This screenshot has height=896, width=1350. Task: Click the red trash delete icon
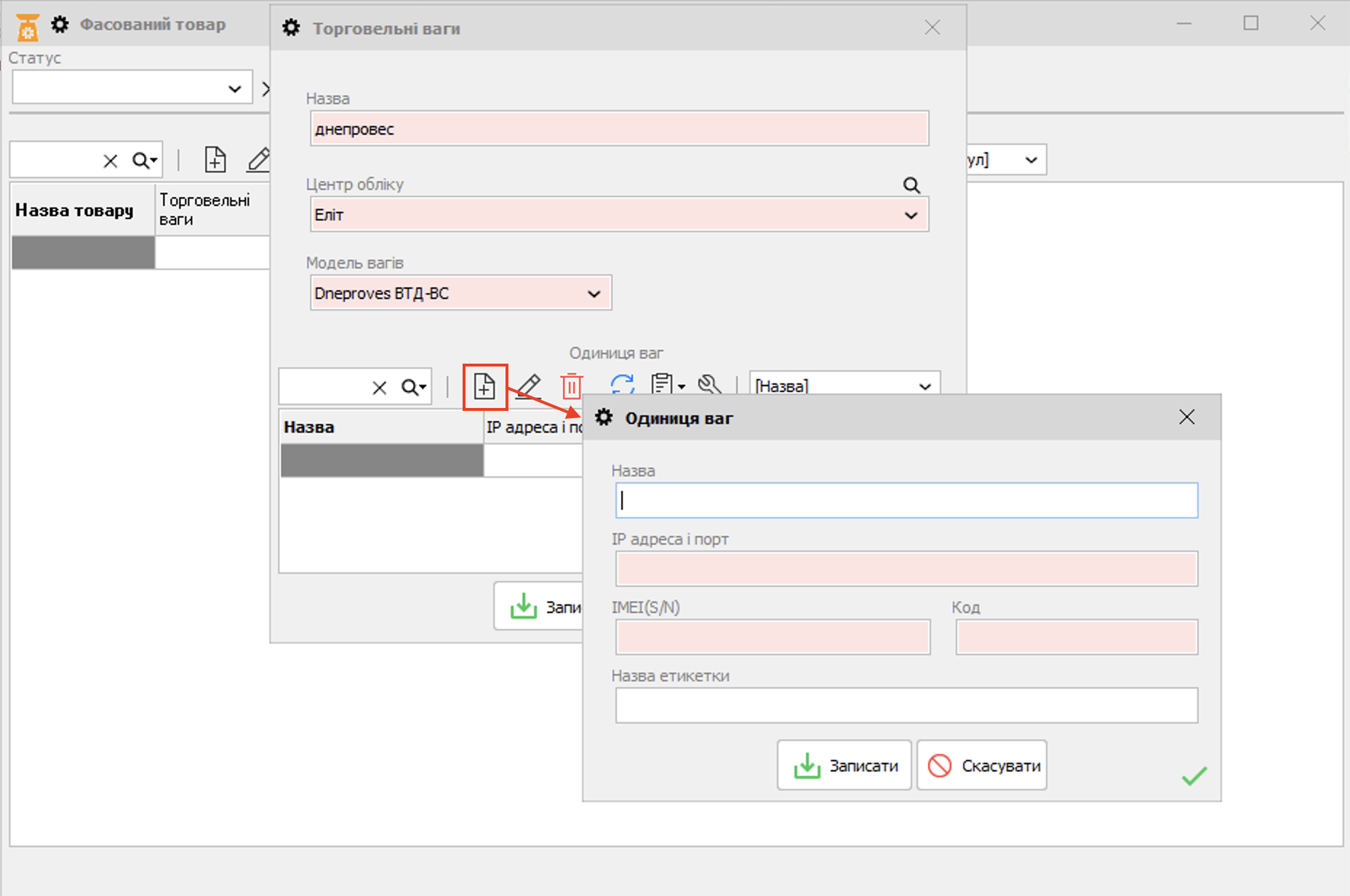tap(572, 385)
